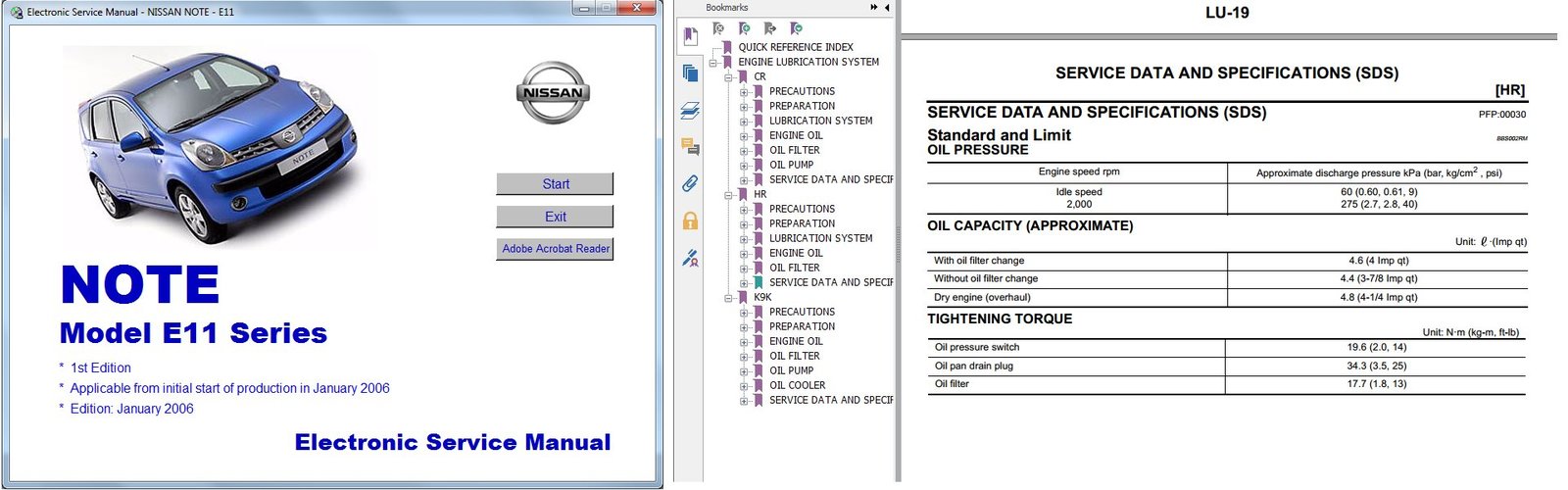The width and height of the screenshot is (1568, 490).
Task: Select SERVICE DATA AND SPECIF bookmark under HR
Action: tap(831, 282)
